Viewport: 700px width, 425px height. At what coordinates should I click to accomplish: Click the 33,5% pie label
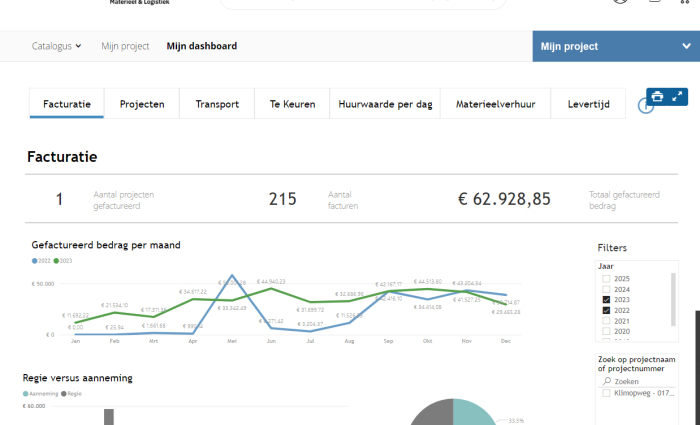tap(516, 421)
